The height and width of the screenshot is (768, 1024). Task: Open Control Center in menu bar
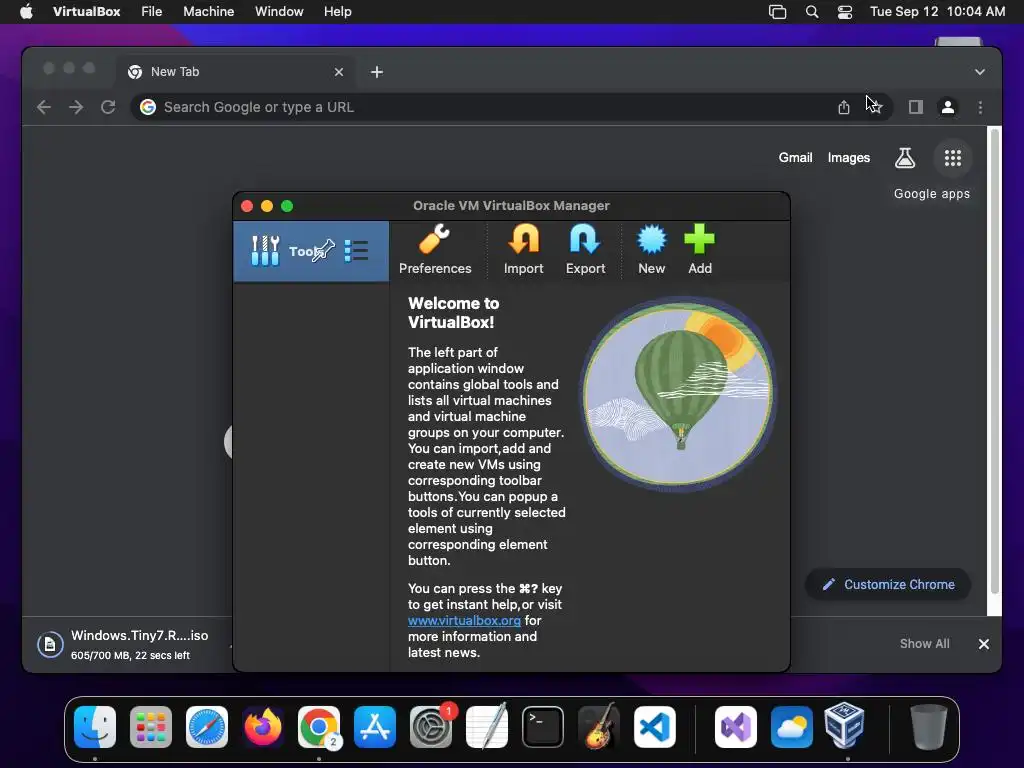[844, 12]
